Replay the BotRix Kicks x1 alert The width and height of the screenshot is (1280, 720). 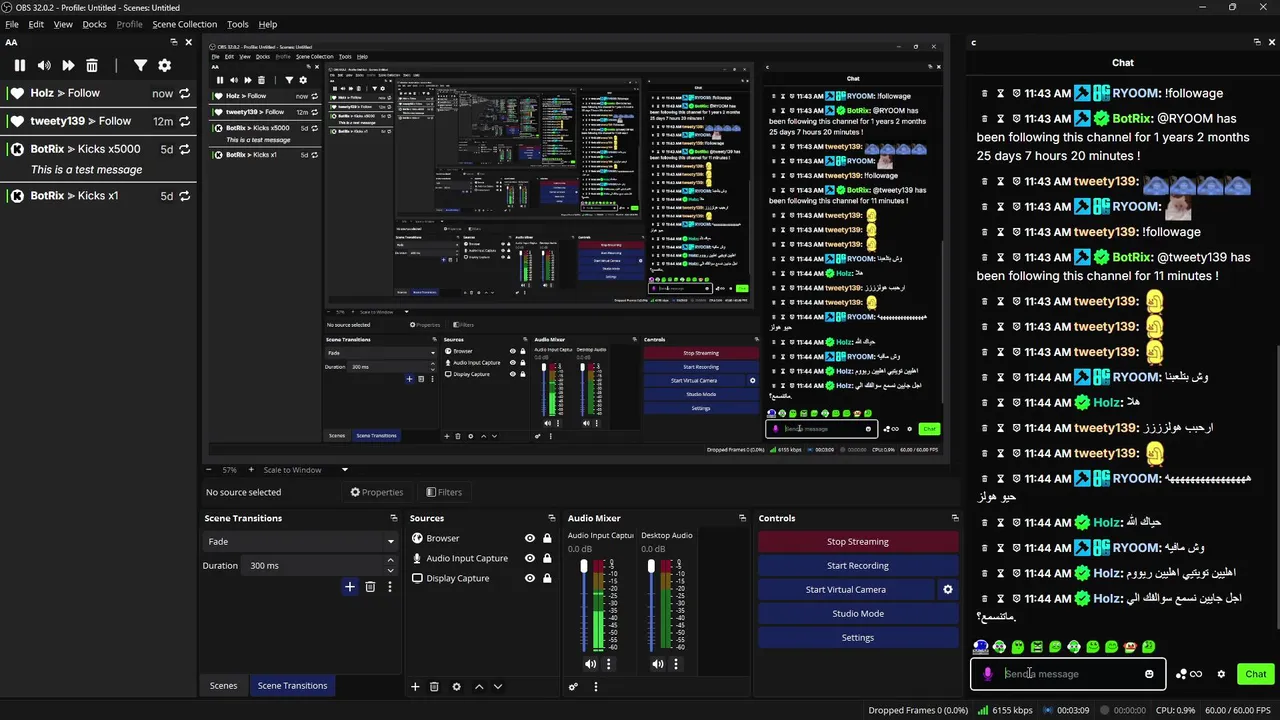(184, 196)
